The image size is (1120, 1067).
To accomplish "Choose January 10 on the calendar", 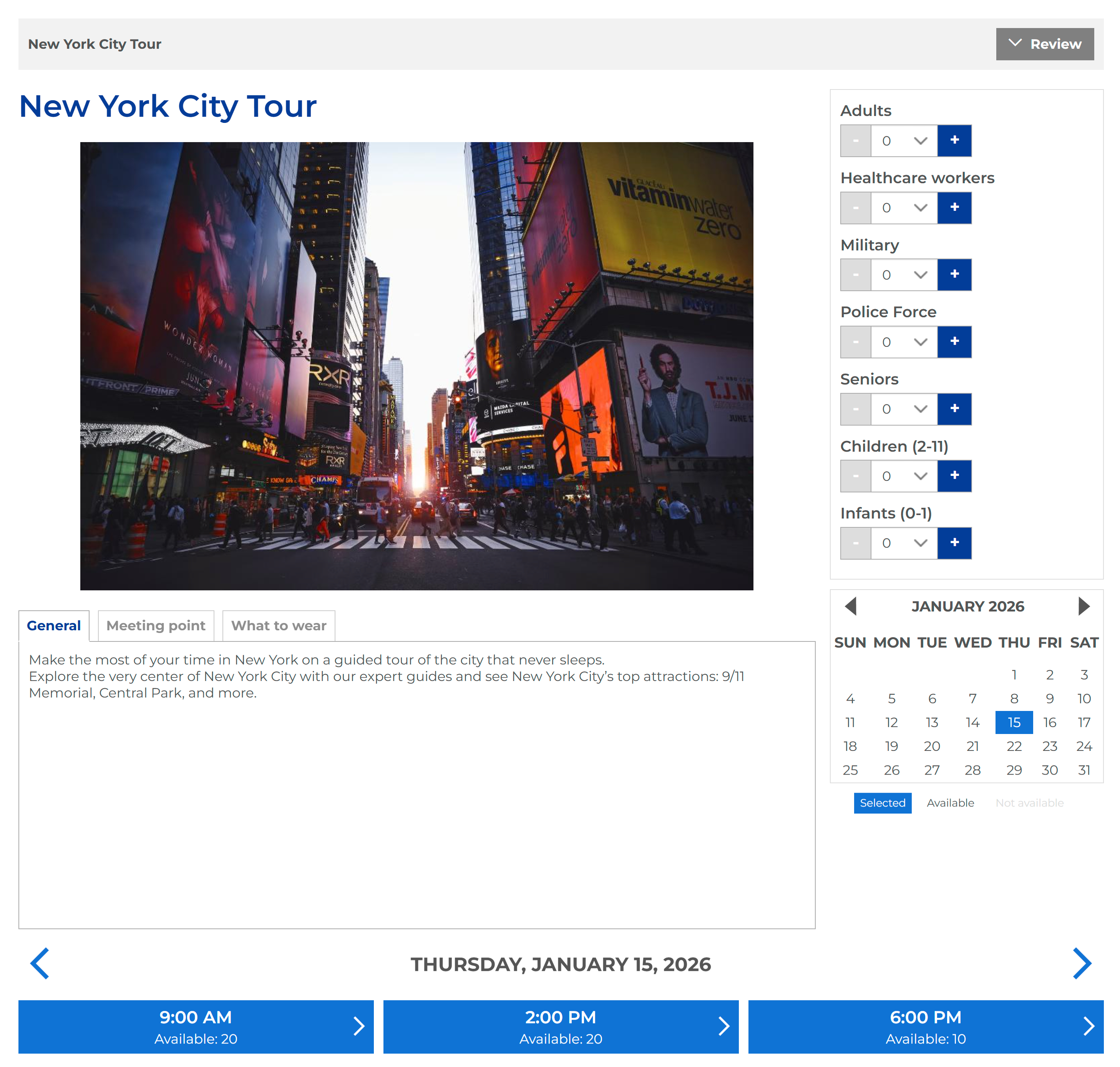I will click(1084, 698).
